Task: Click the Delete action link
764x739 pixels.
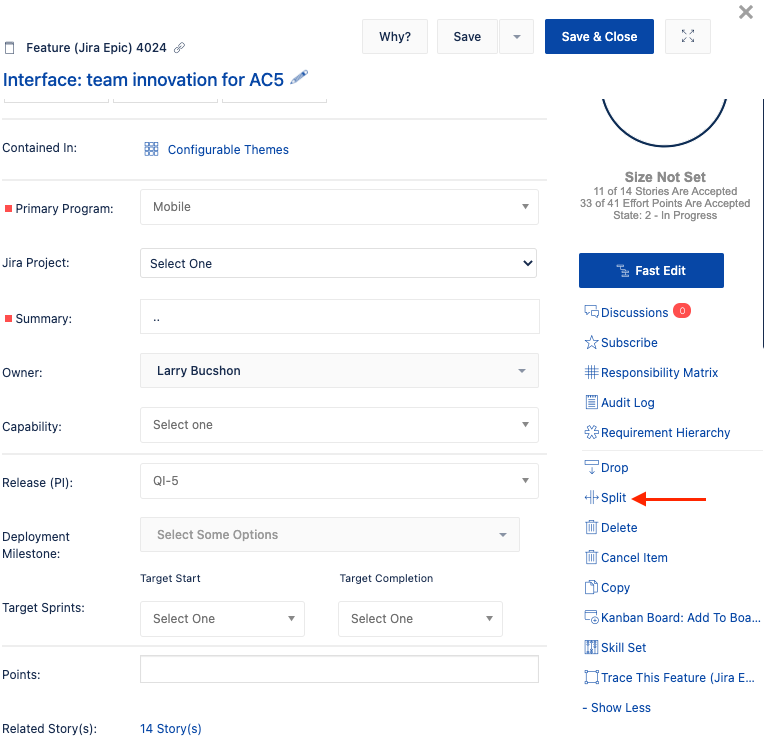Action: (619, 528)
